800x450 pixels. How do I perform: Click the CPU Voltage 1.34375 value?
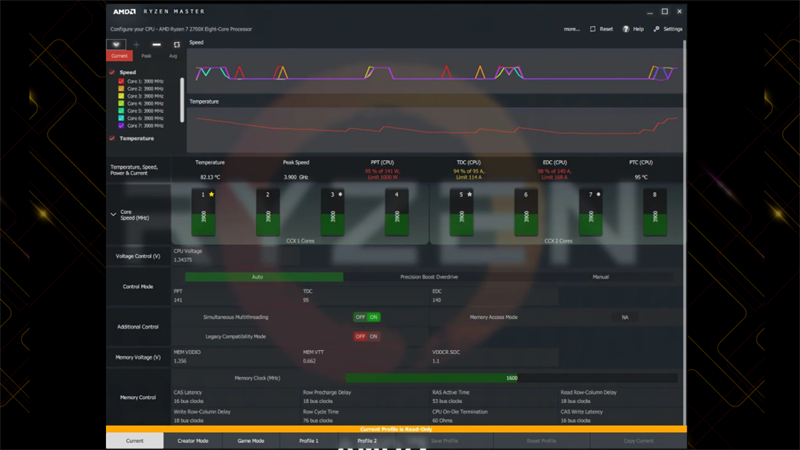[x=183, y=260]
